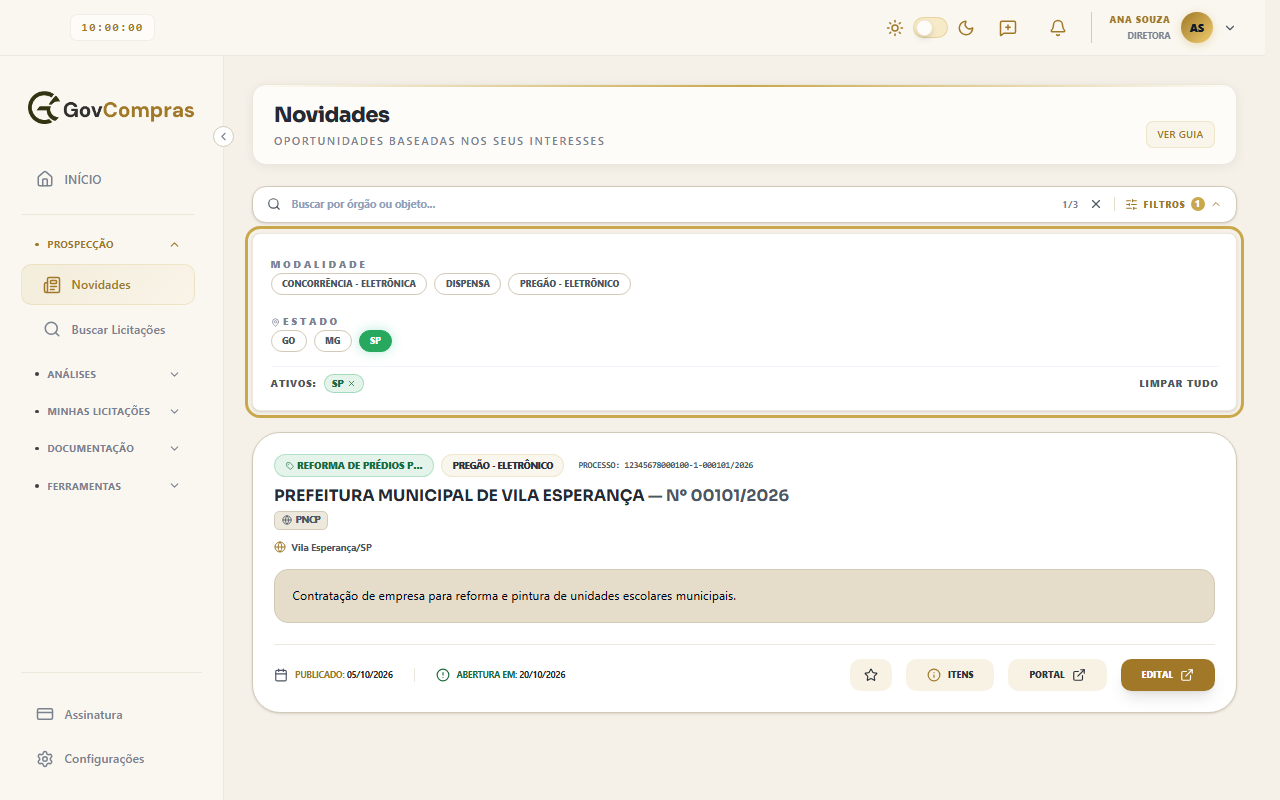Expand the Minhas Licitações section
The width and height of the screenshot is (1280, 800).
pos(108,411)
